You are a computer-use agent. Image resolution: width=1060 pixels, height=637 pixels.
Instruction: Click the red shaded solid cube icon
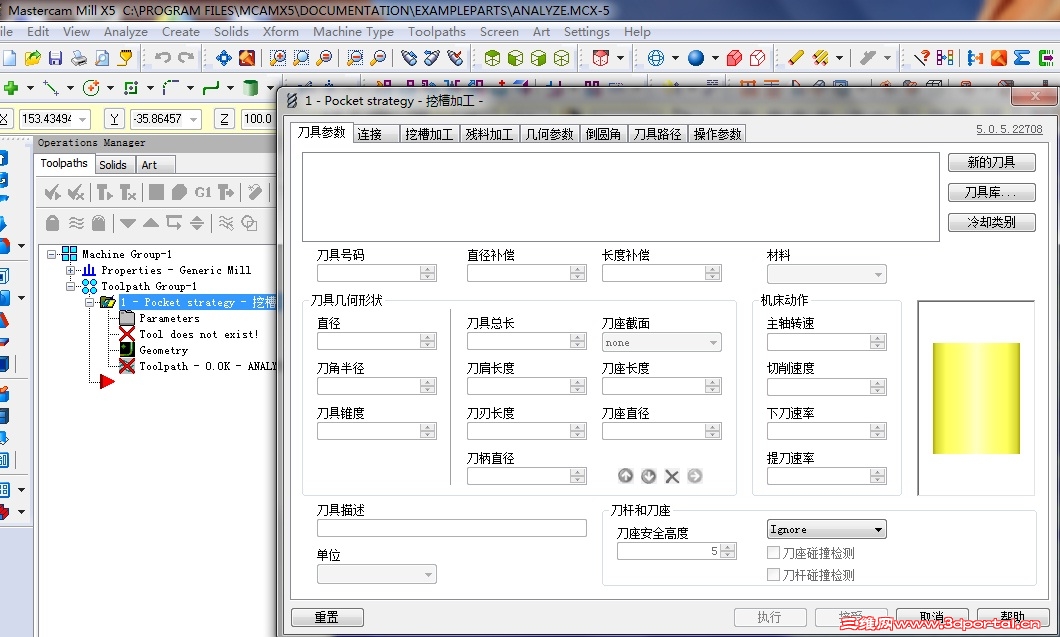coord(734,58)
